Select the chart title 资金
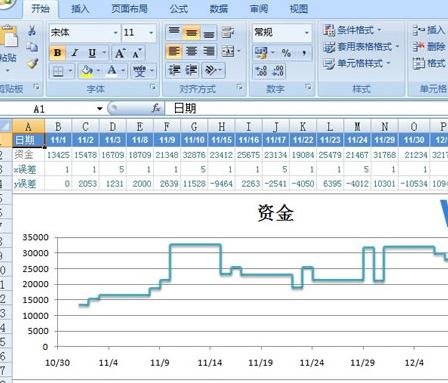Viewport: 448px width, 383px height. coord(275,213)
